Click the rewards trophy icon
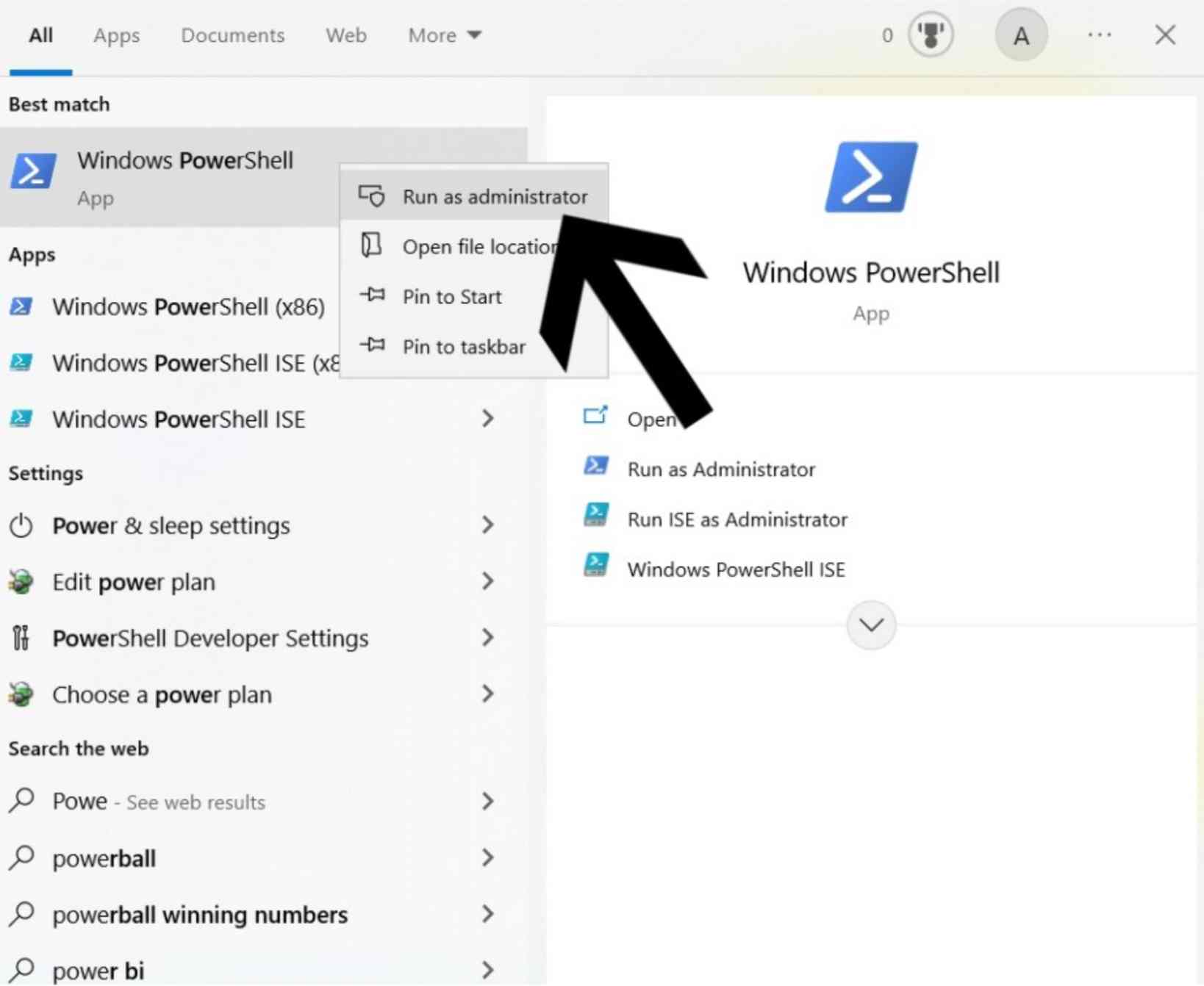This screenshot has height=986, width=1204. (931, 35)
